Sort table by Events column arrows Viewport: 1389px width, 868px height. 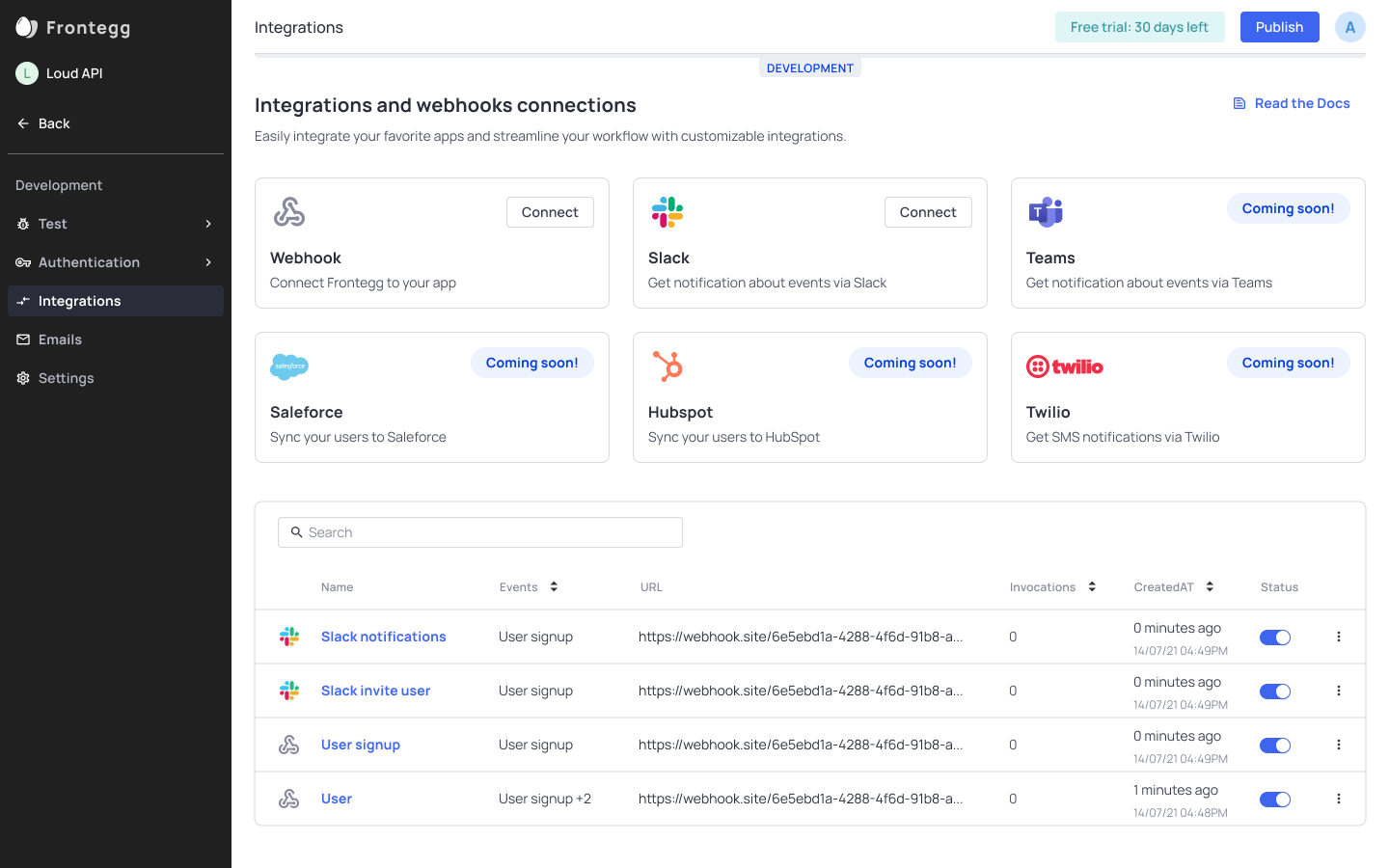554,586
